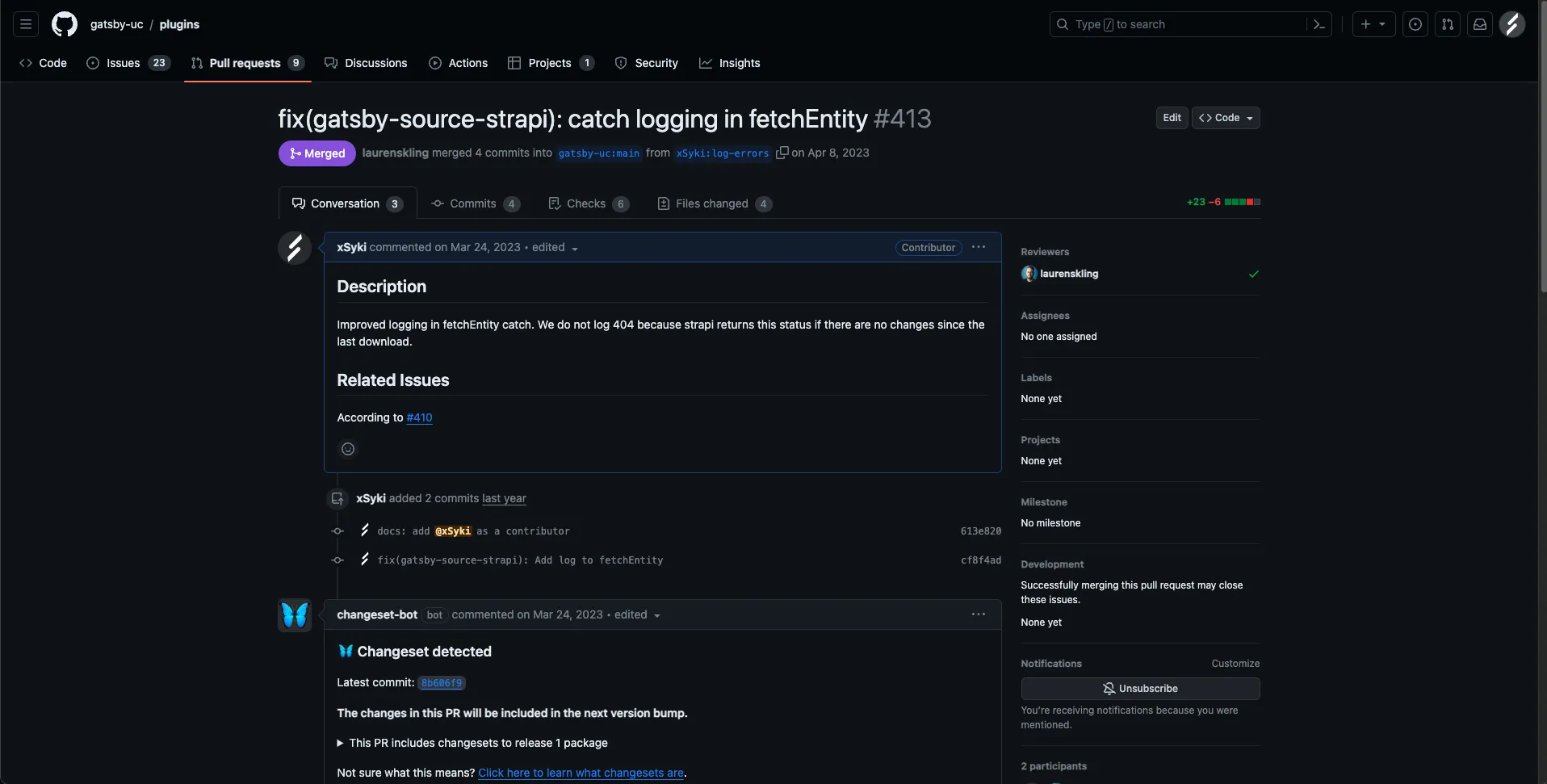
Task: Select the Checks tab
Action: pyautogui.click(x=588, y=203)
